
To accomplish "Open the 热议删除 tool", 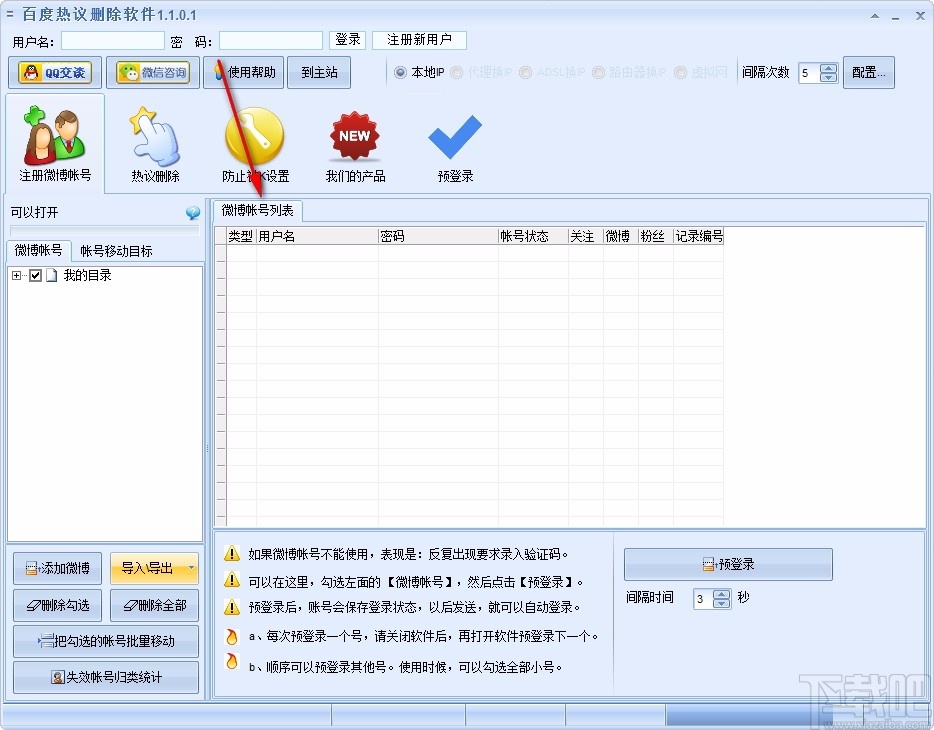I will [x=154, y=143].
